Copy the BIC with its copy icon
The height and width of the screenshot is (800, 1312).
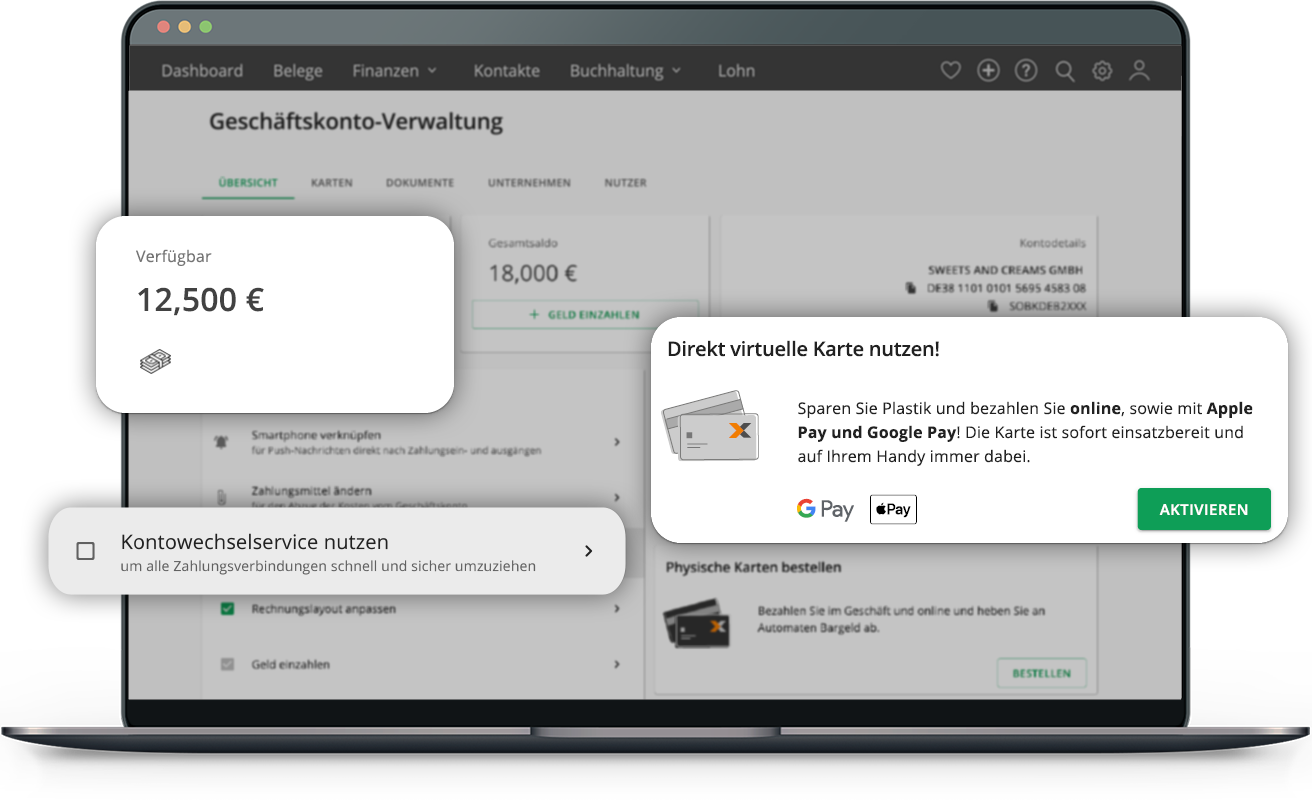coord(993,306)
